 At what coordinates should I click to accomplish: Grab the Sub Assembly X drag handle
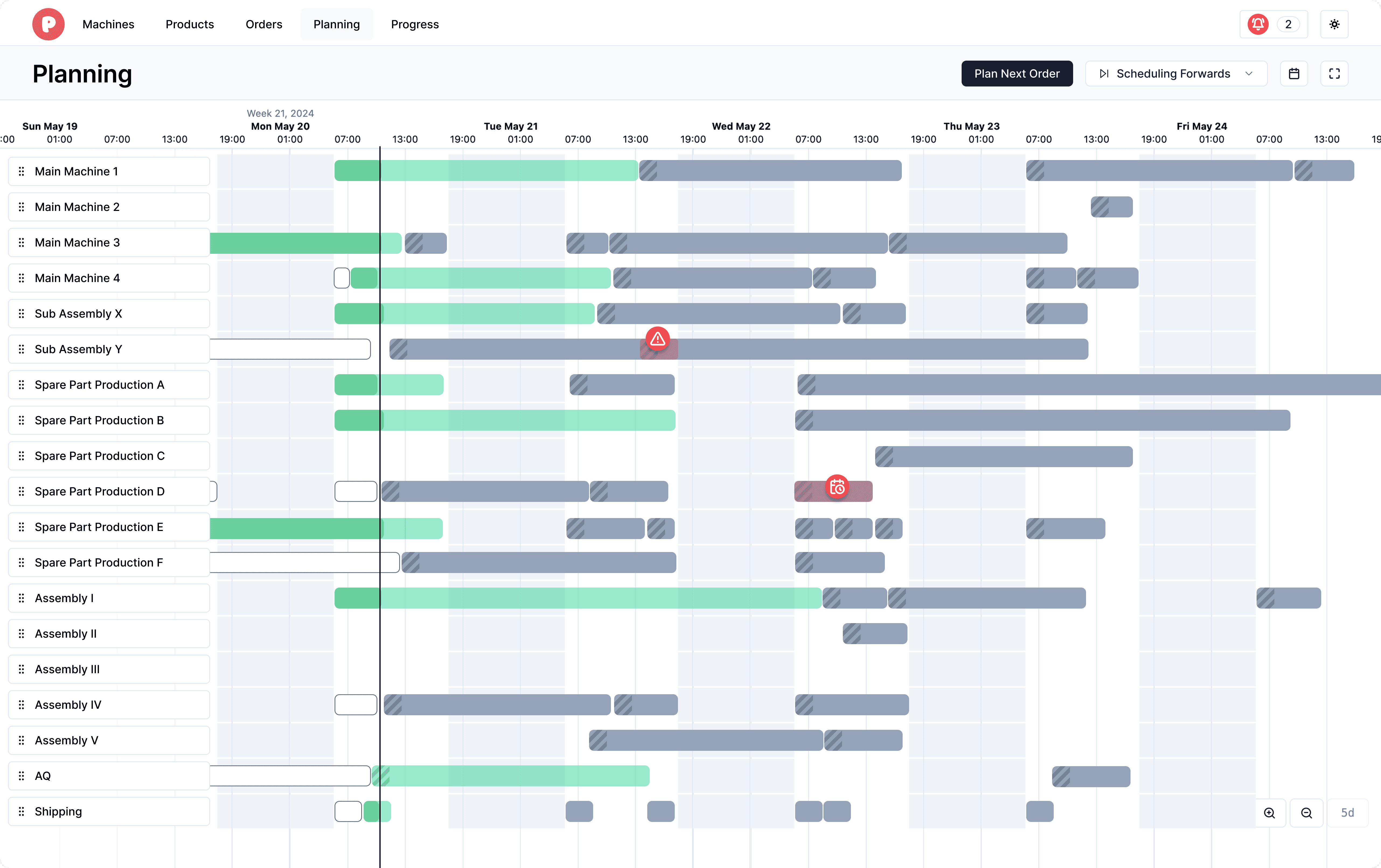[22, 314]
